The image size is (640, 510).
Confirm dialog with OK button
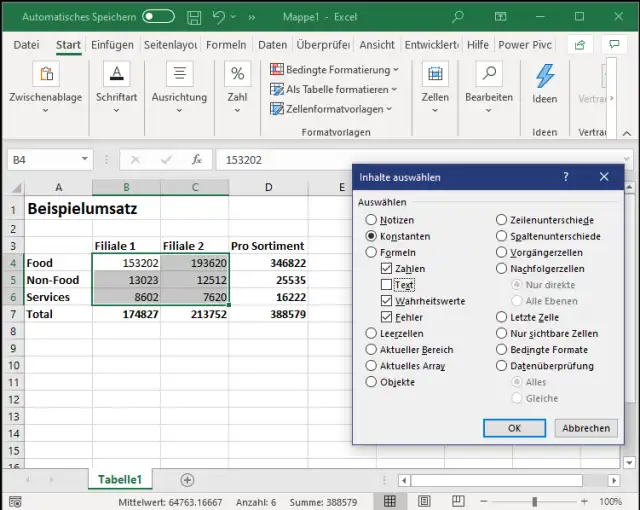point(514,428)
